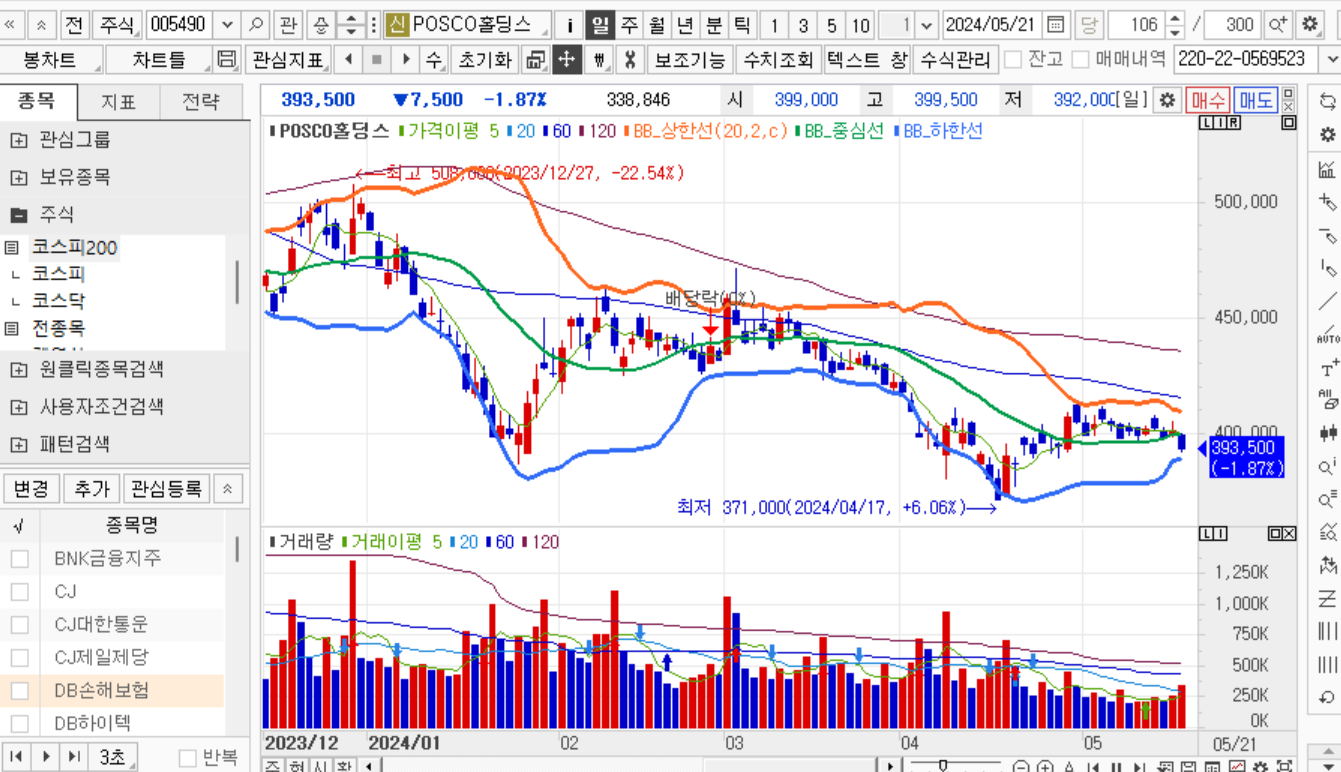Open the right toolbar settings gear

click(1328, 134)
